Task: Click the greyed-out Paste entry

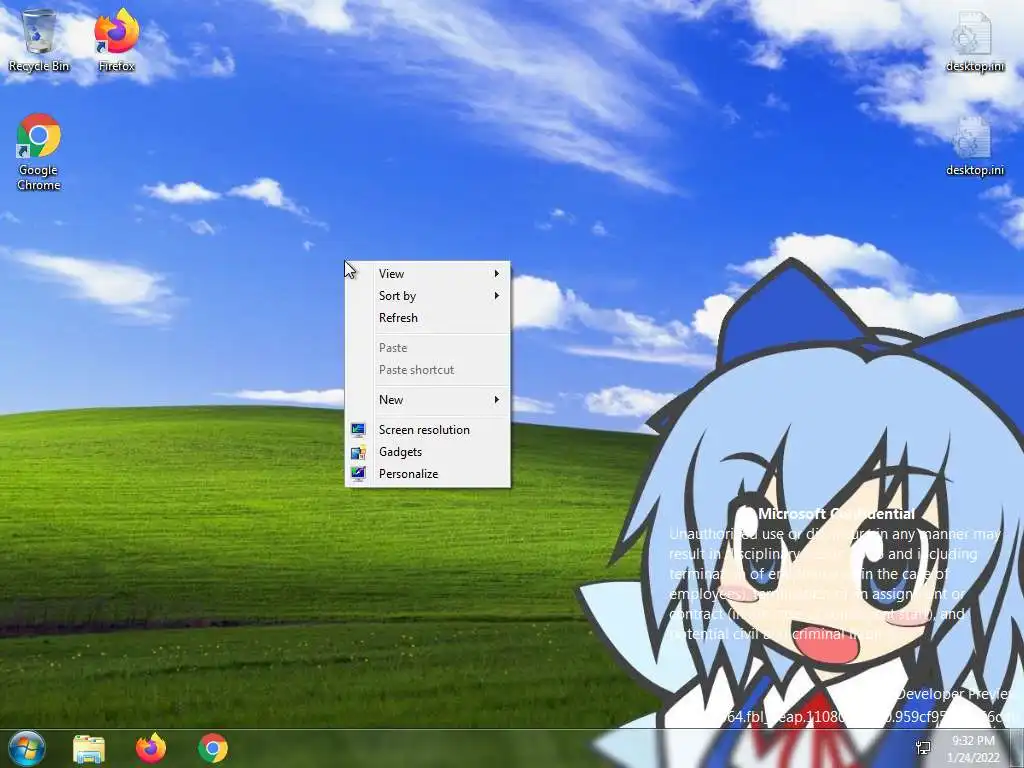Action: tap(428, 348)
